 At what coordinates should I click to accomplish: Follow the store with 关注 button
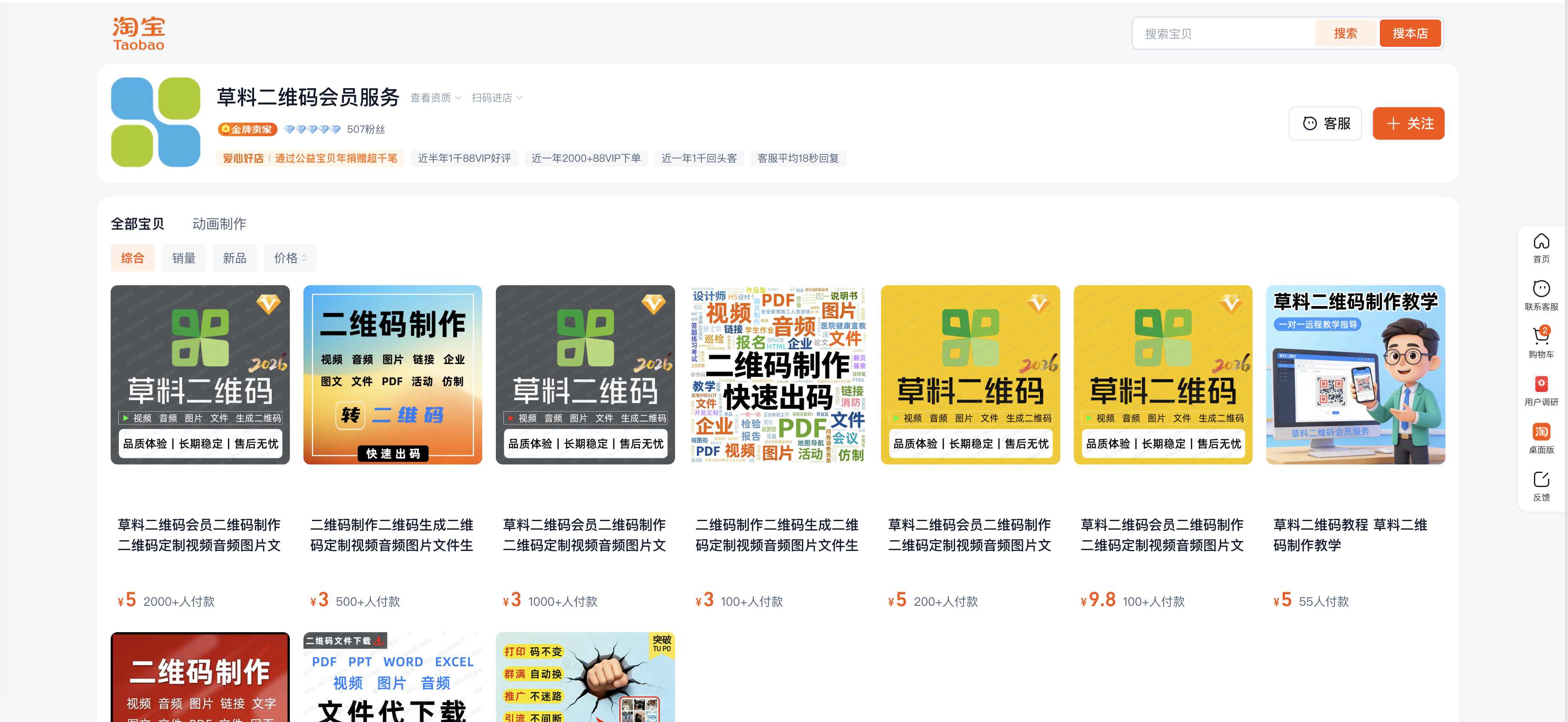click(x=1408, y=123)
